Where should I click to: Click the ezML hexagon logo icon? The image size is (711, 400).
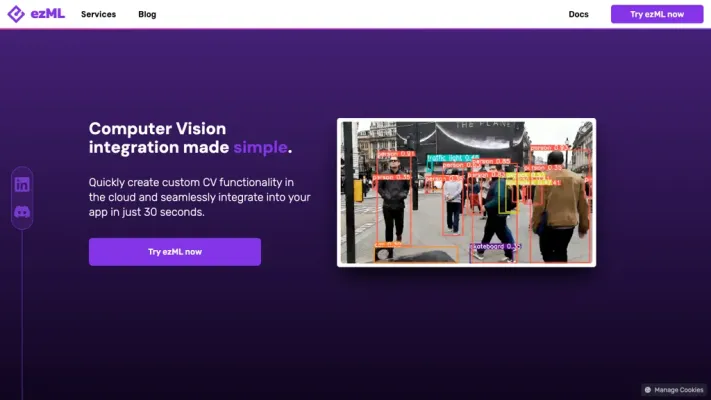point(15,14)
